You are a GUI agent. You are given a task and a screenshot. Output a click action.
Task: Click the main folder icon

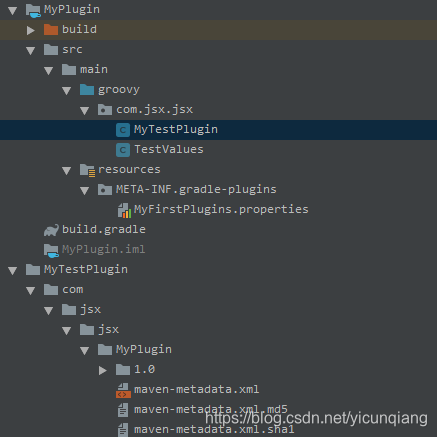tap(69, 69)
